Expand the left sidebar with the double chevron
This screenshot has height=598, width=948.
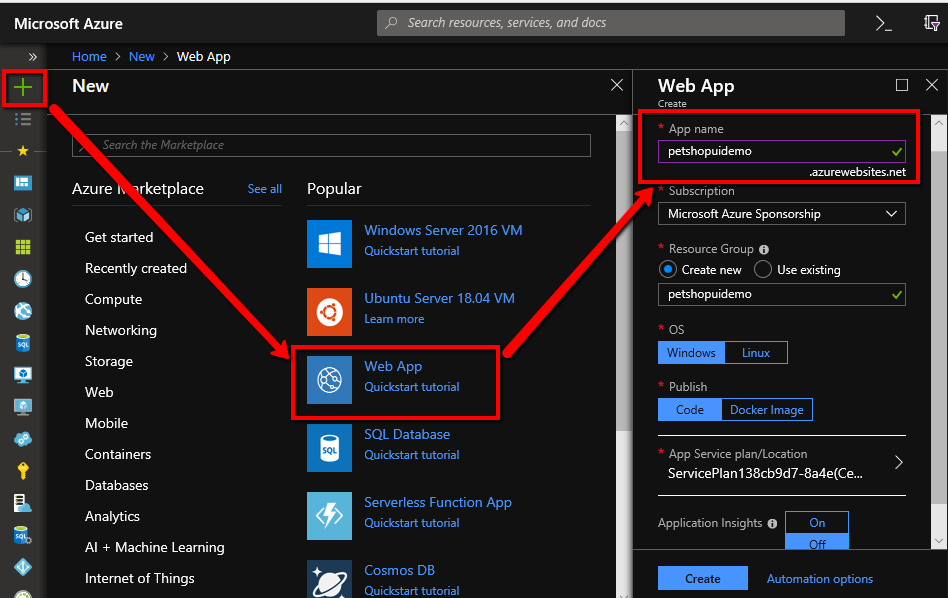(33, 57)
